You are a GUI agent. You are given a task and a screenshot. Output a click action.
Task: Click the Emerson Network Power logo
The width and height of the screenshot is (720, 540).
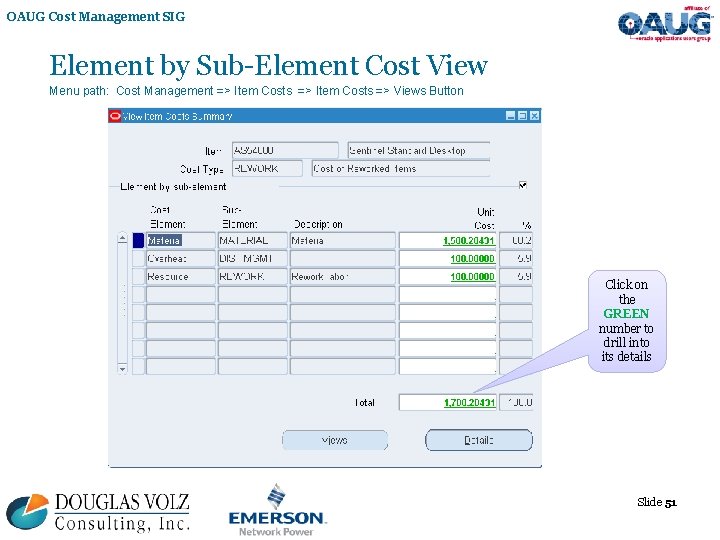coord(277,510)
